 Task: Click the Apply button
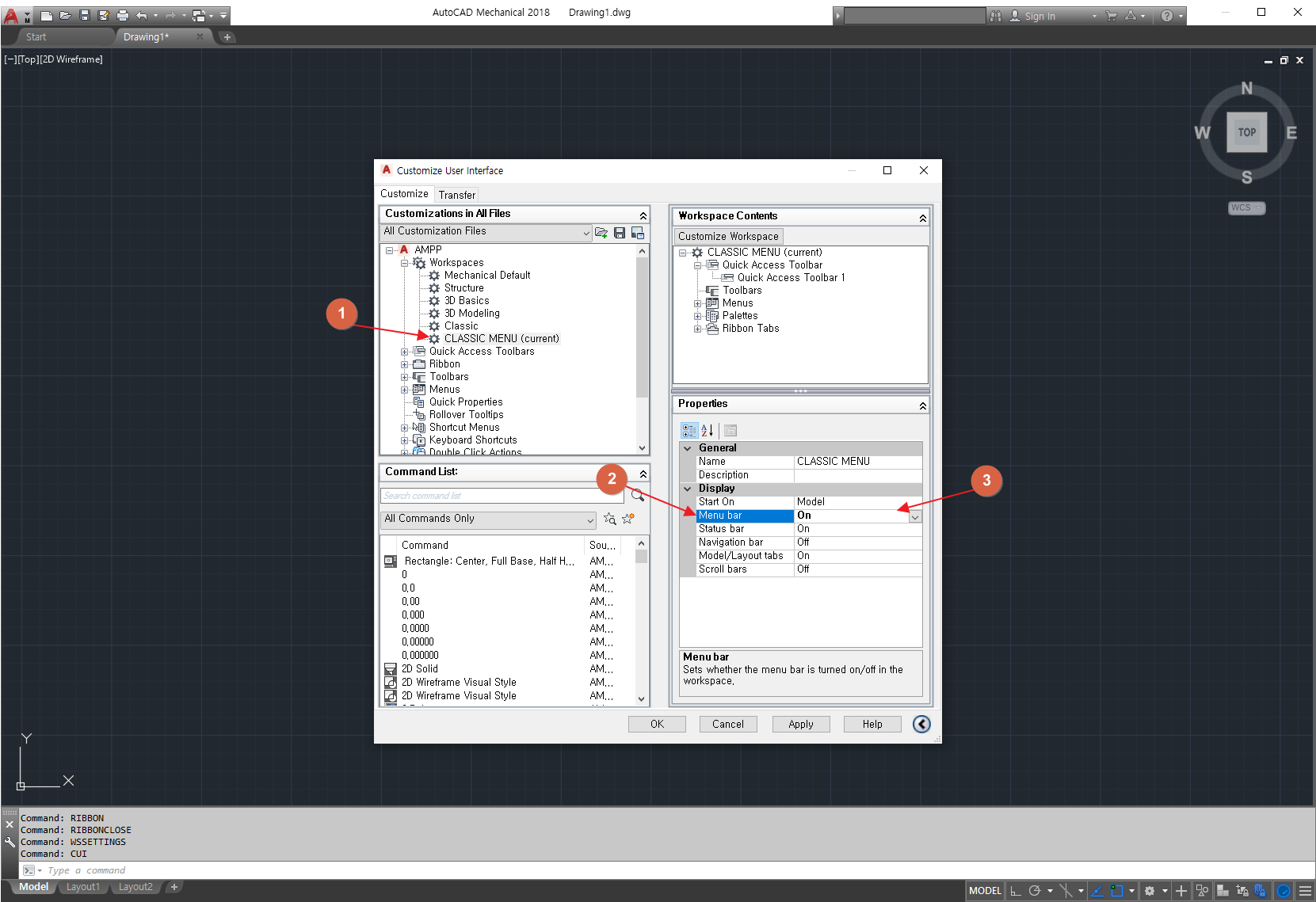pyautogui.click(x=801, y=724)
